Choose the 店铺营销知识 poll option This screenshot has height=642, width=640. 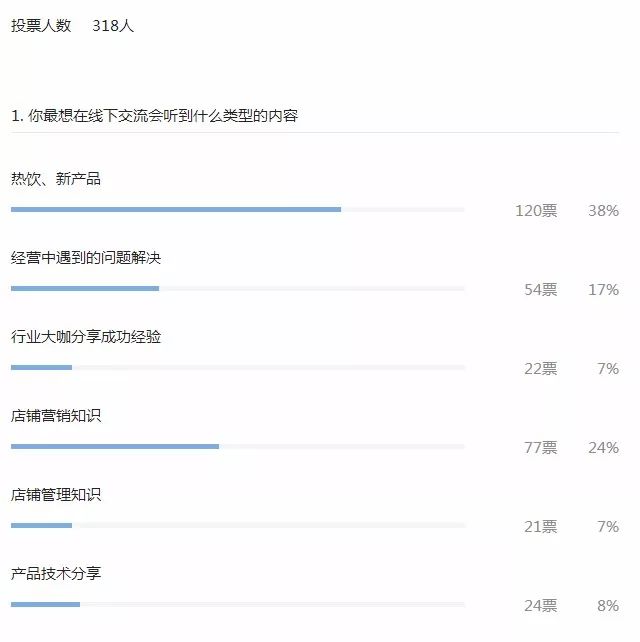coord(56,416)
